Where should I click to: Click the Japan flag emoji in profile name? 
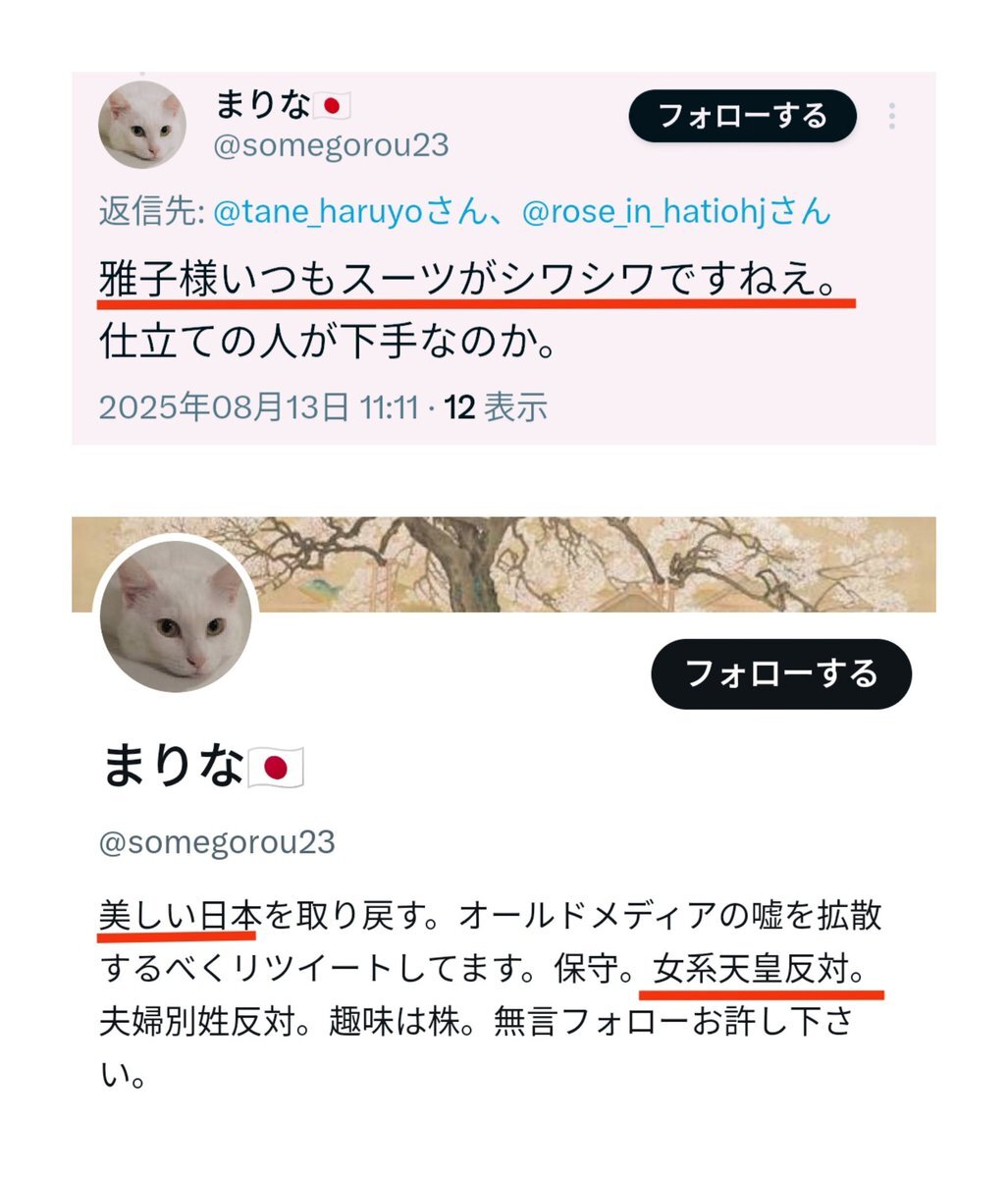pos(276,768)
